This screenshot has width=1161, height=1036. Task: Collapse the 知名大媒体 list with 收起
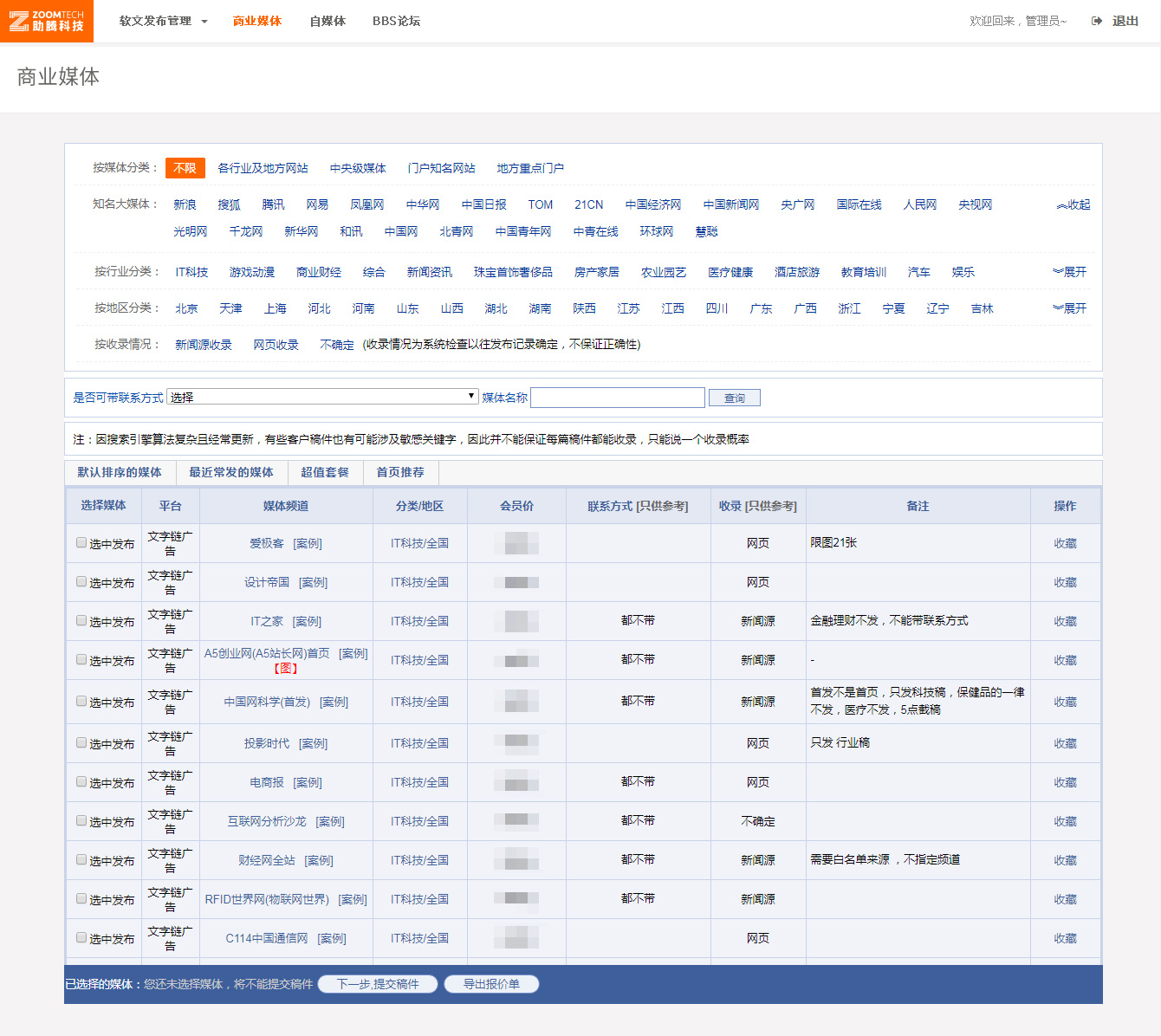1073,205
